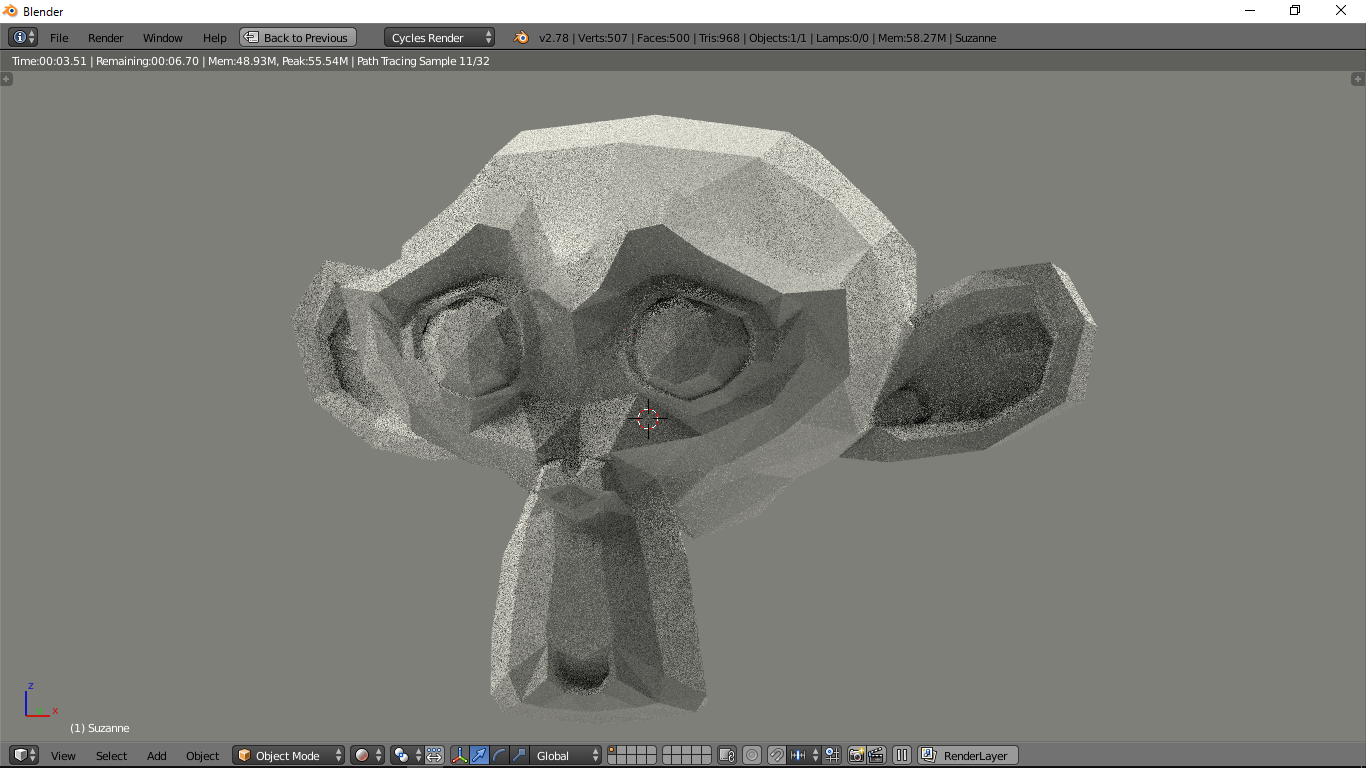Click the 'Remaining:00:06.70' status text
This screenshot has height=768, width=1366.
click(147, 61)
